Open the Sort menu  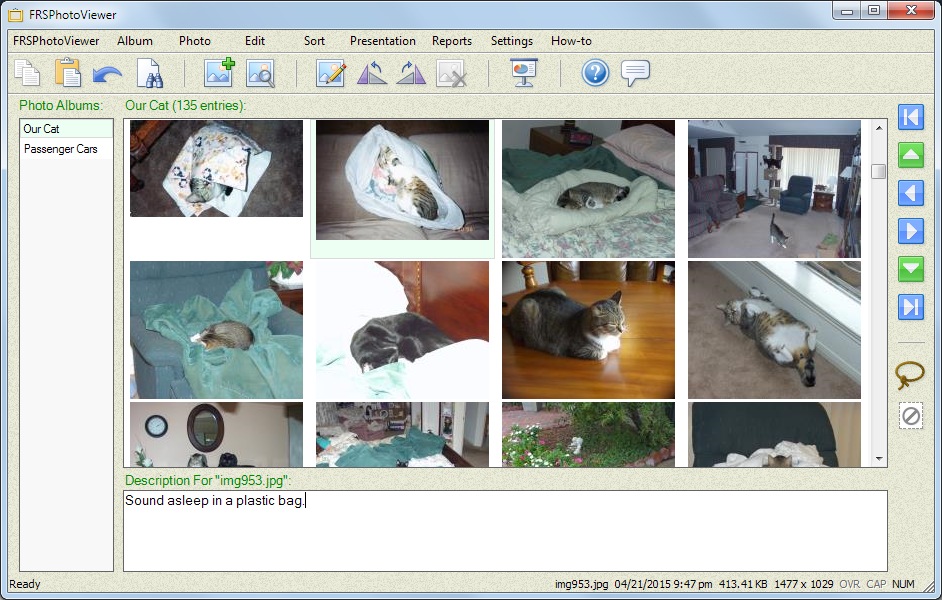click(314, 41)
